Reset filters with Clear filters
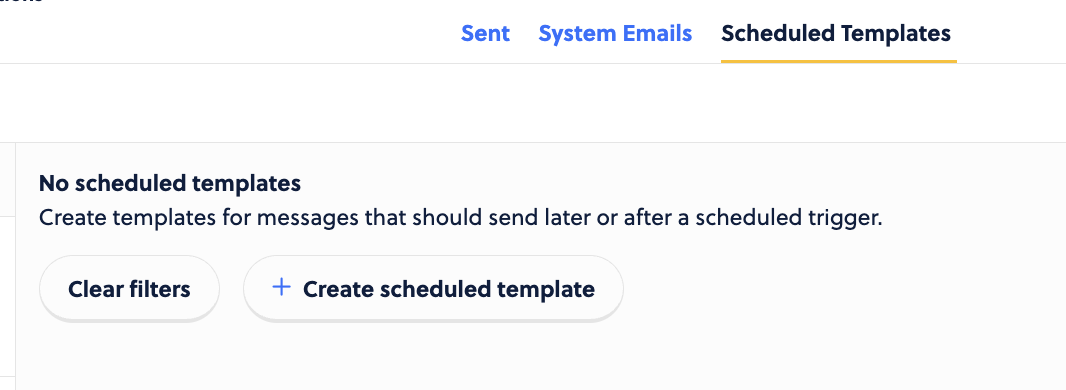This screenshot has width=1066, height=390. pos(129,289)
